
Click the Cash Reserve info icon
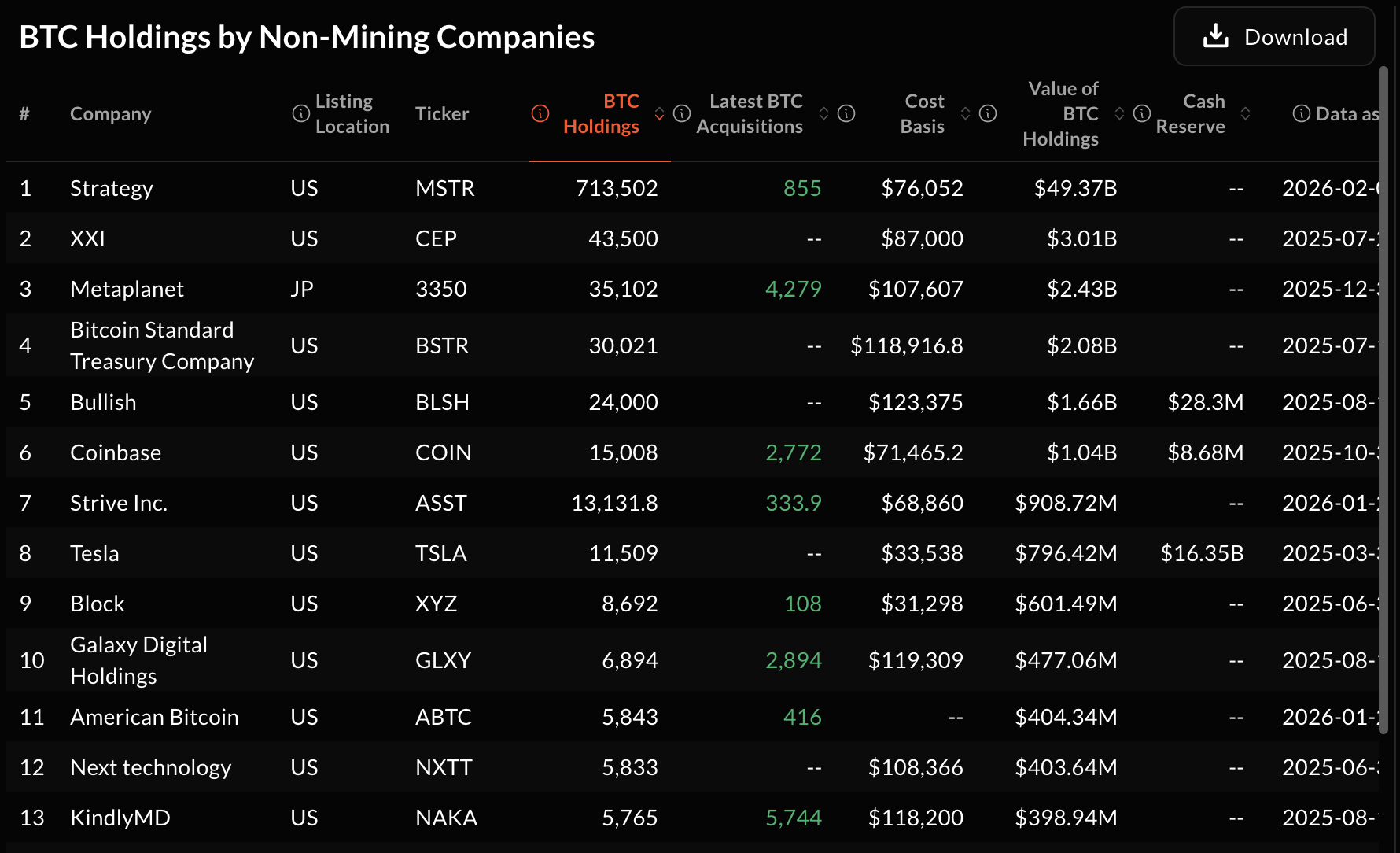pyautogui.click(x=1142, y=113)
